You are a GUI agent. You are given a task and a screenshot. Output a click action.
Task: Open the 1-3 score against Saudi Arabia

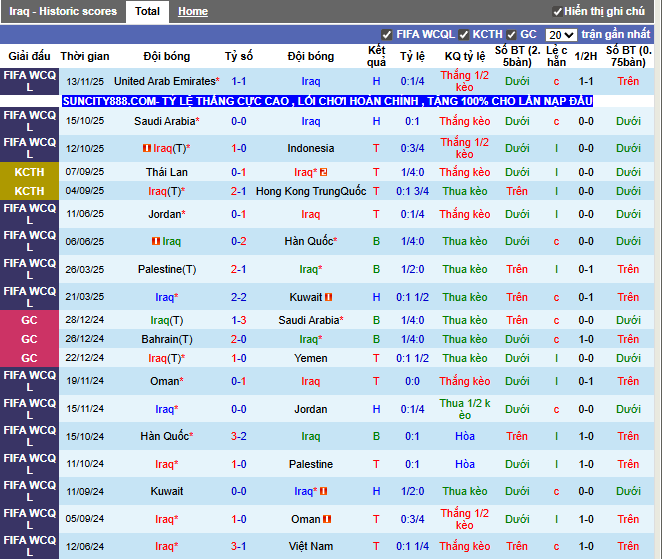point(239,320)
